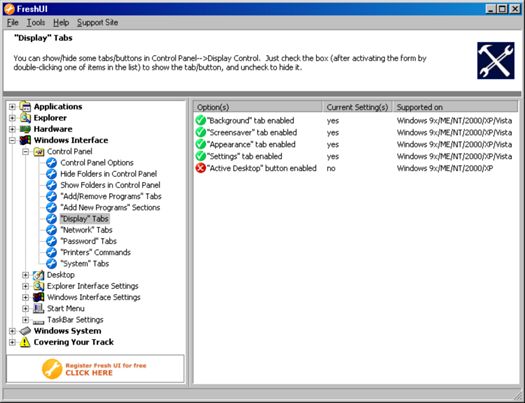The width and height of the screenshot is (525, 403).
Task: Click the wrench icon next to "System" Tabs
Action: pyautogui.click(x=51, y=263)
